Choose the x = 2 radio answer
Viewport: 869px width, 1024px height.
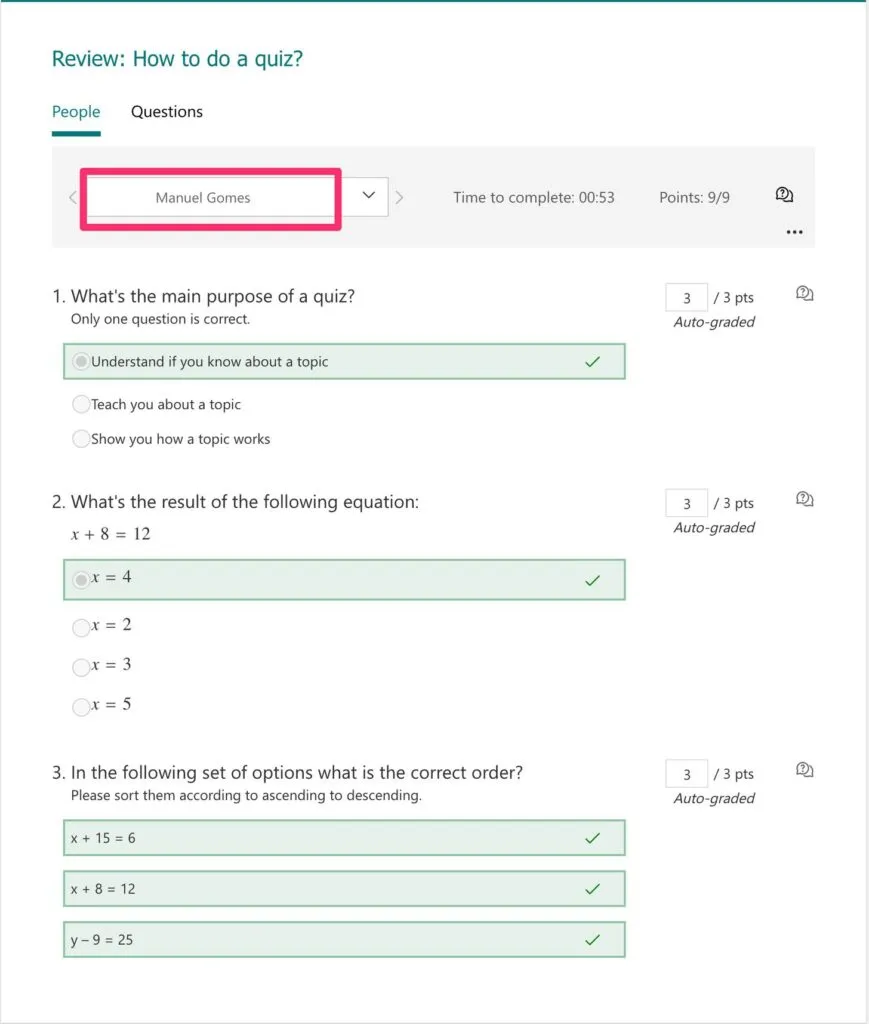pyautogui.click(x=81, y=627)
